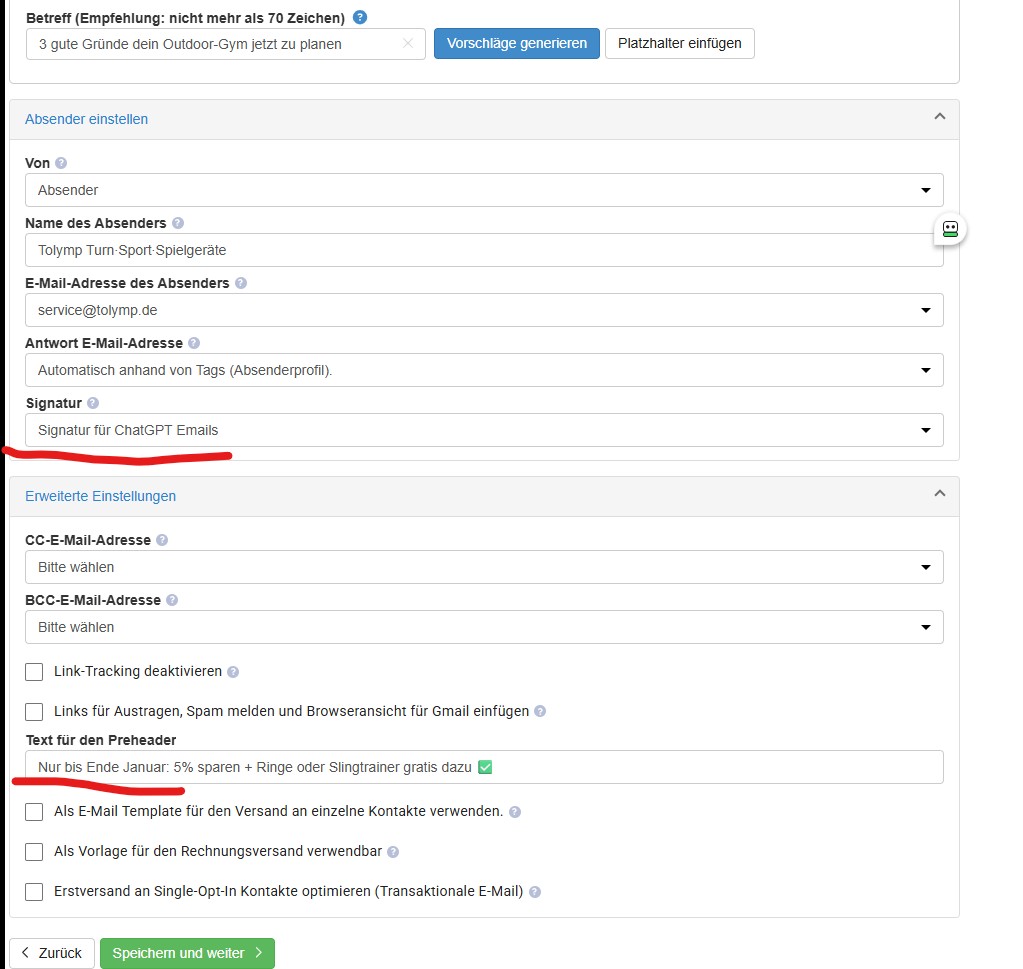Toggle Erstversand an Single-Opt-In Kontakte optimieren
Viewport: 1023px width, 969px height.
click(x=34, y=891)
